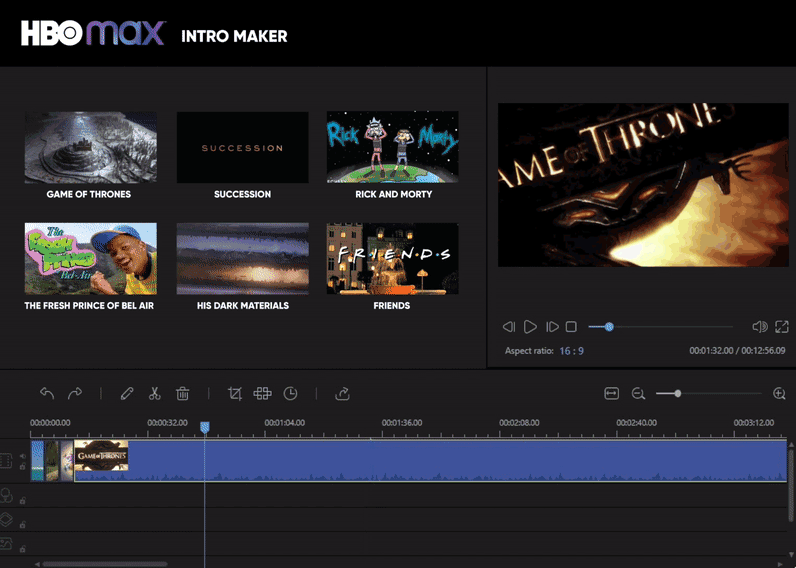
Task: Select the pencil edit tool
Action: tap(127, 393)
